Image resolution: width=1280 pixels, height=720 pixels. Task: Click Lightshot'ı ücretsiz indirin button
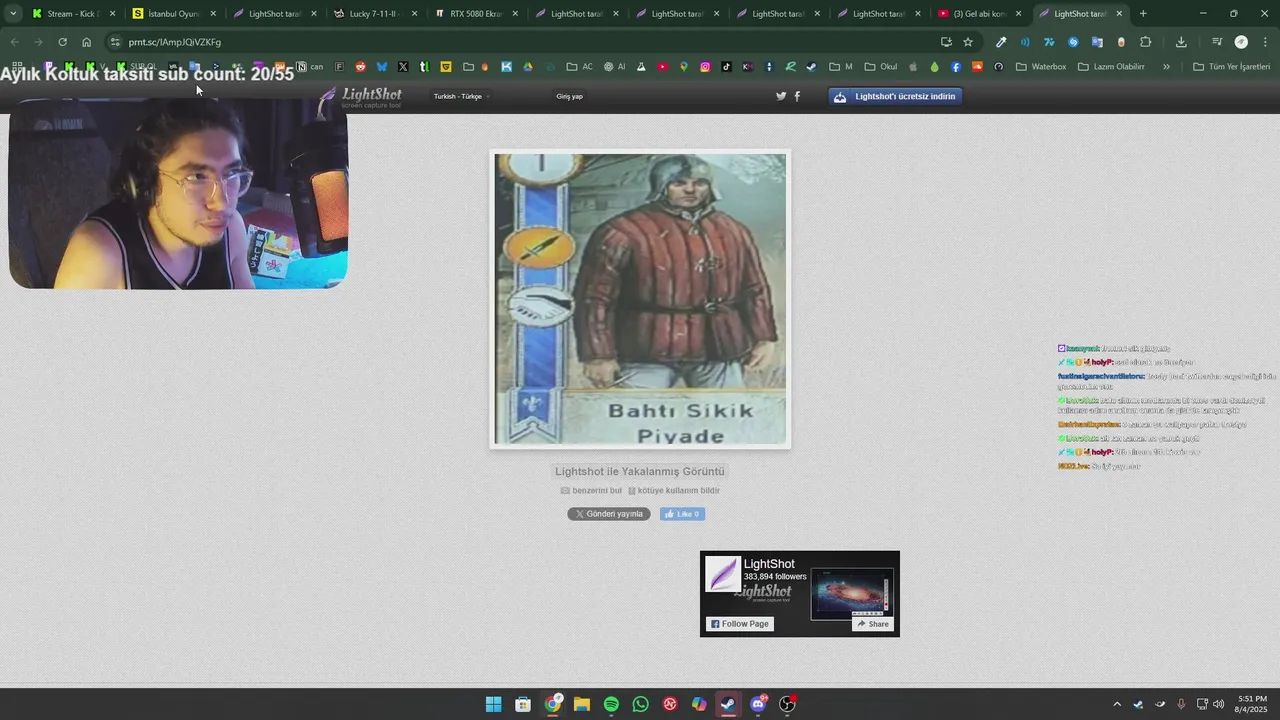click(896, 96)
